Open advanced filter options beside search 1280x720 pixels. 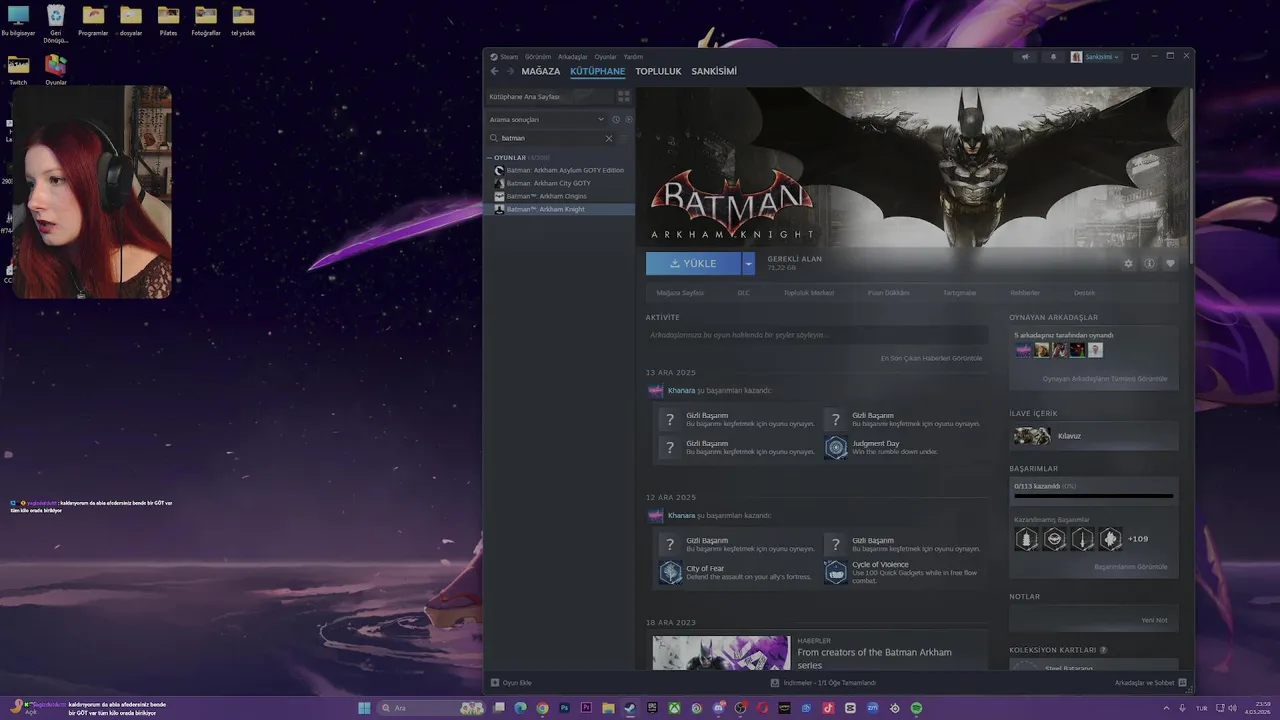626,138
